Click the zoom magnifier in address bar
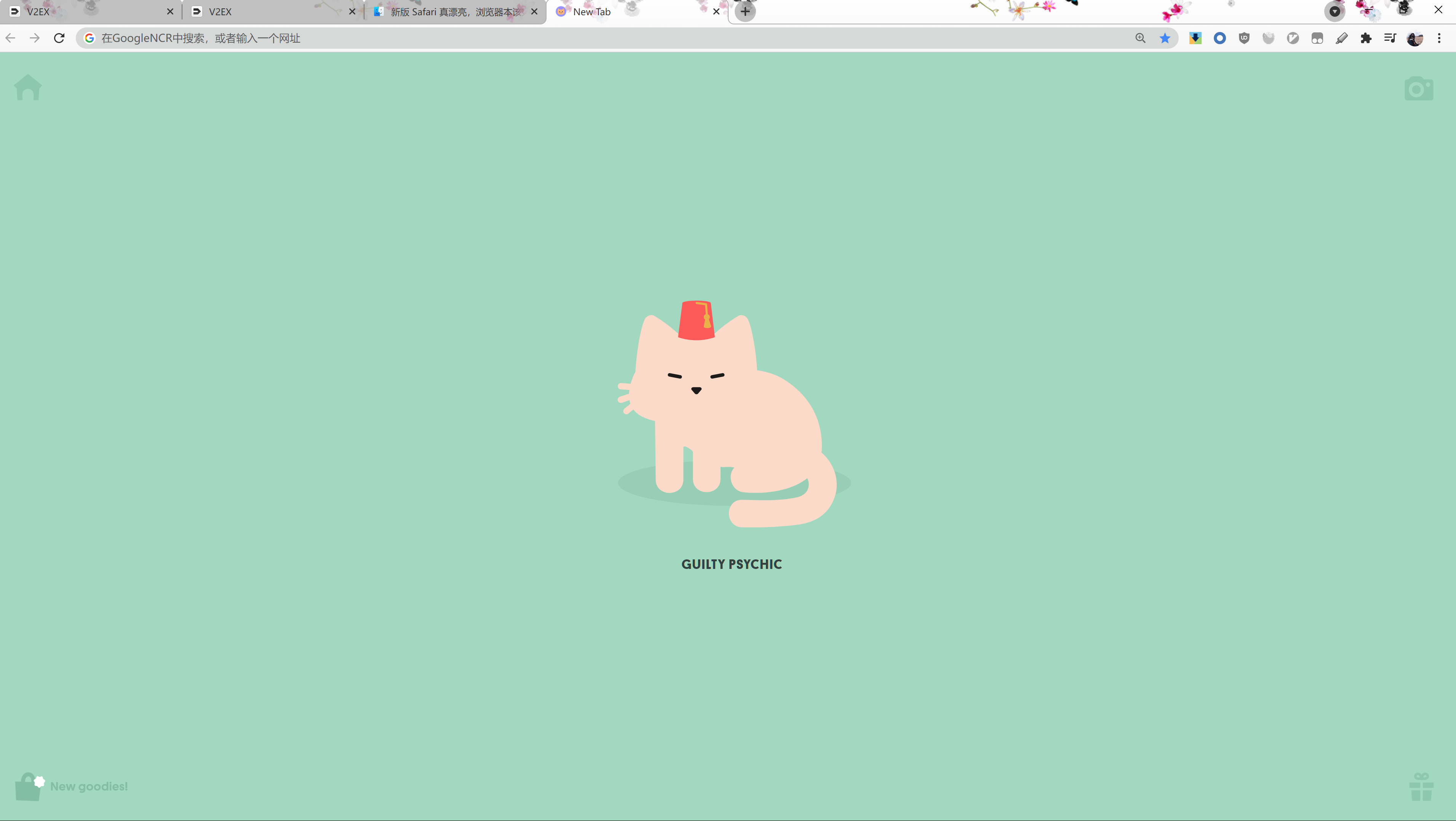Viewport: 1456px width, 821px height. (1141, 38)
